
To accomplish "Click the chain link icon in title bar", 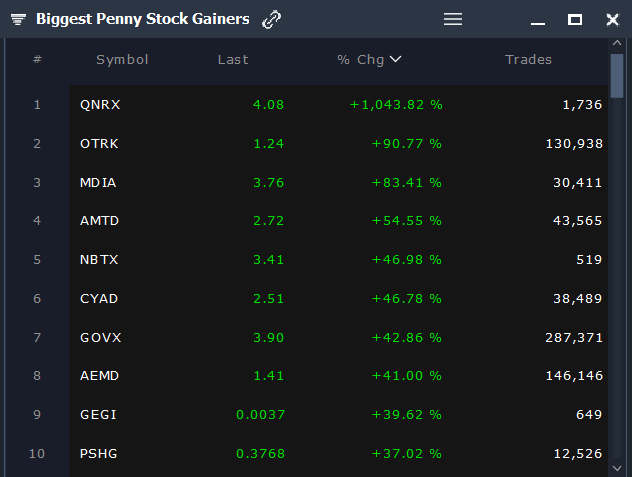I will (271, 19).
